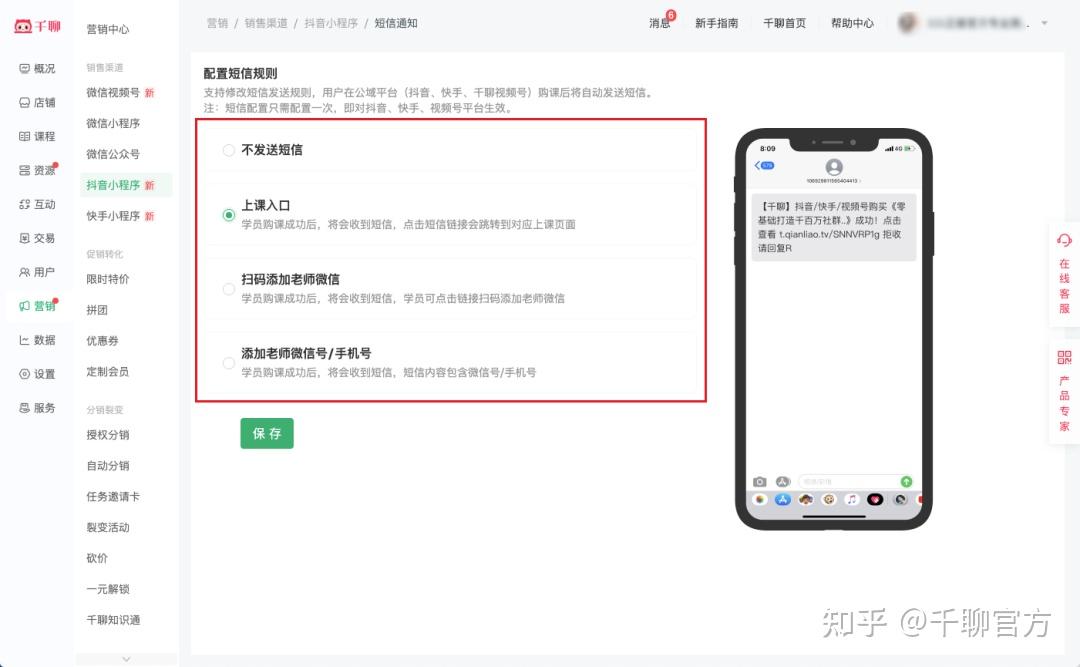This screenshot has width=1080, height=667.
Task: Expand sidebar menu with bottom chevron
Action: point(126,659)
